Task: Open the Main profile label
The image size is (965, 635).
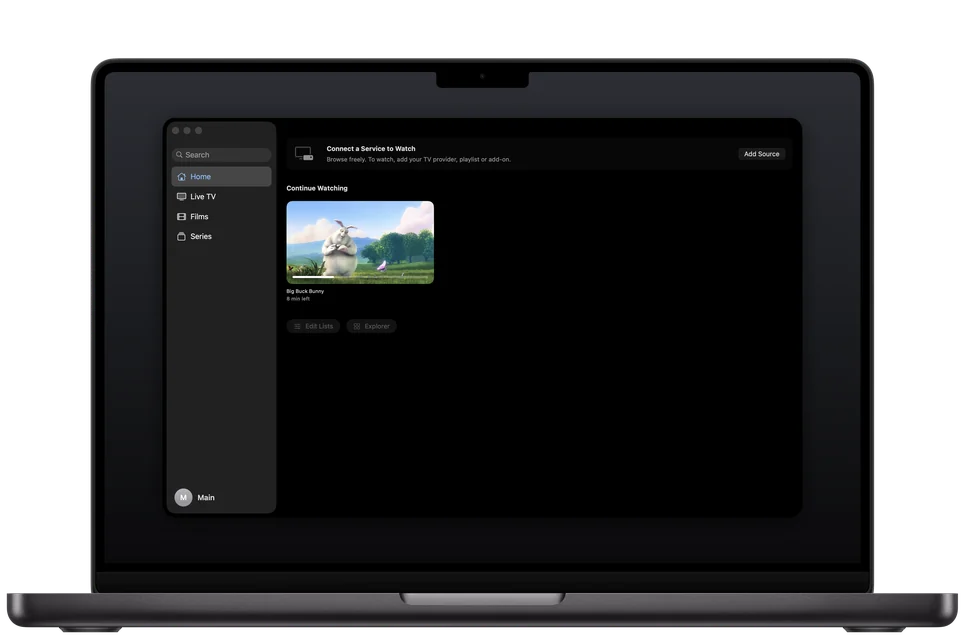Action: (x=206, y=497)
